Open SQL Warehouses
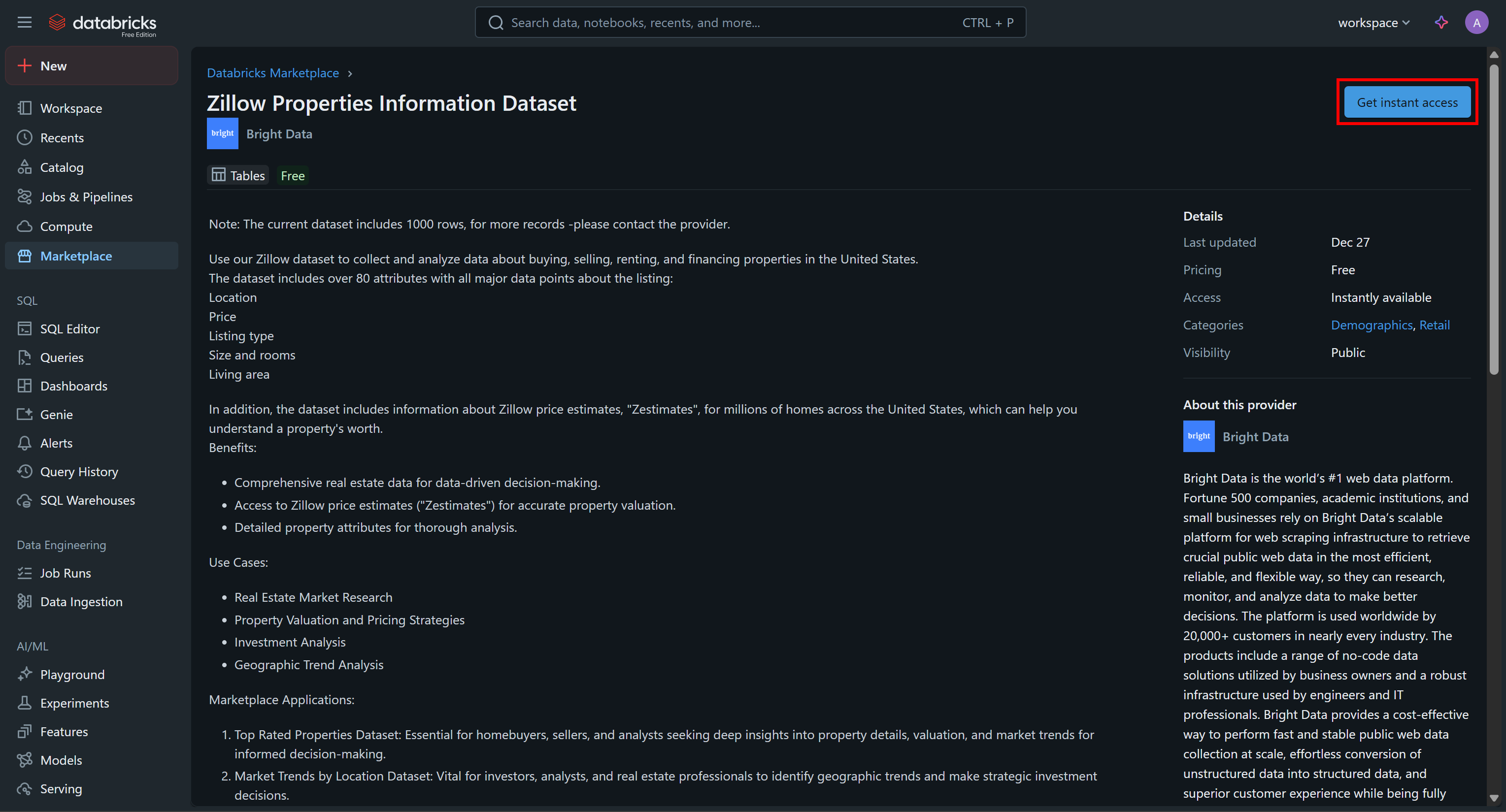The width and height of the screenshot is (1506, 812). (87, 500)
